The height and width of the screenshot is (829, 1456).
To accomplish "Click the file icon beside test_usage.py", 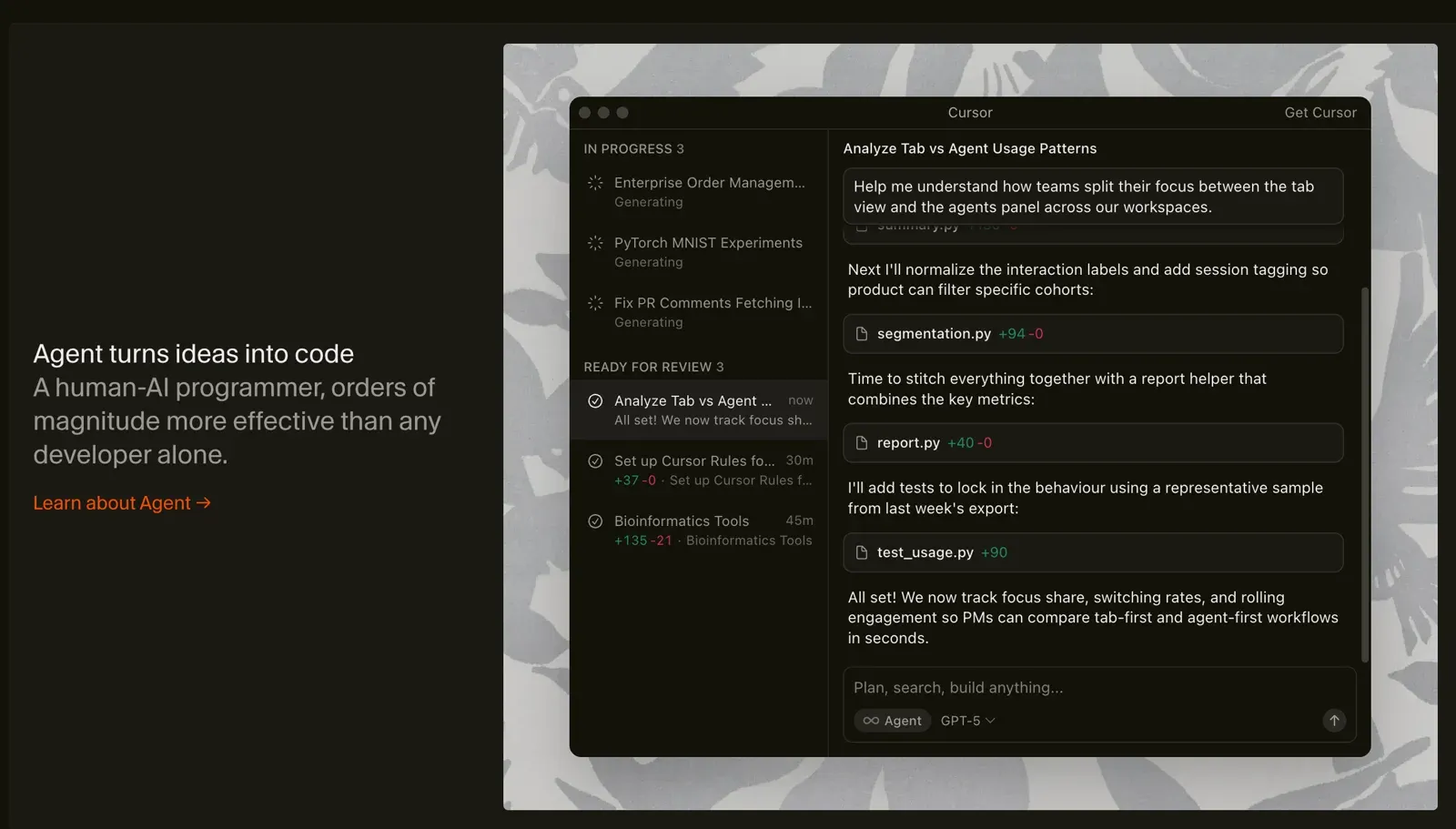I will tap(862, 552).
